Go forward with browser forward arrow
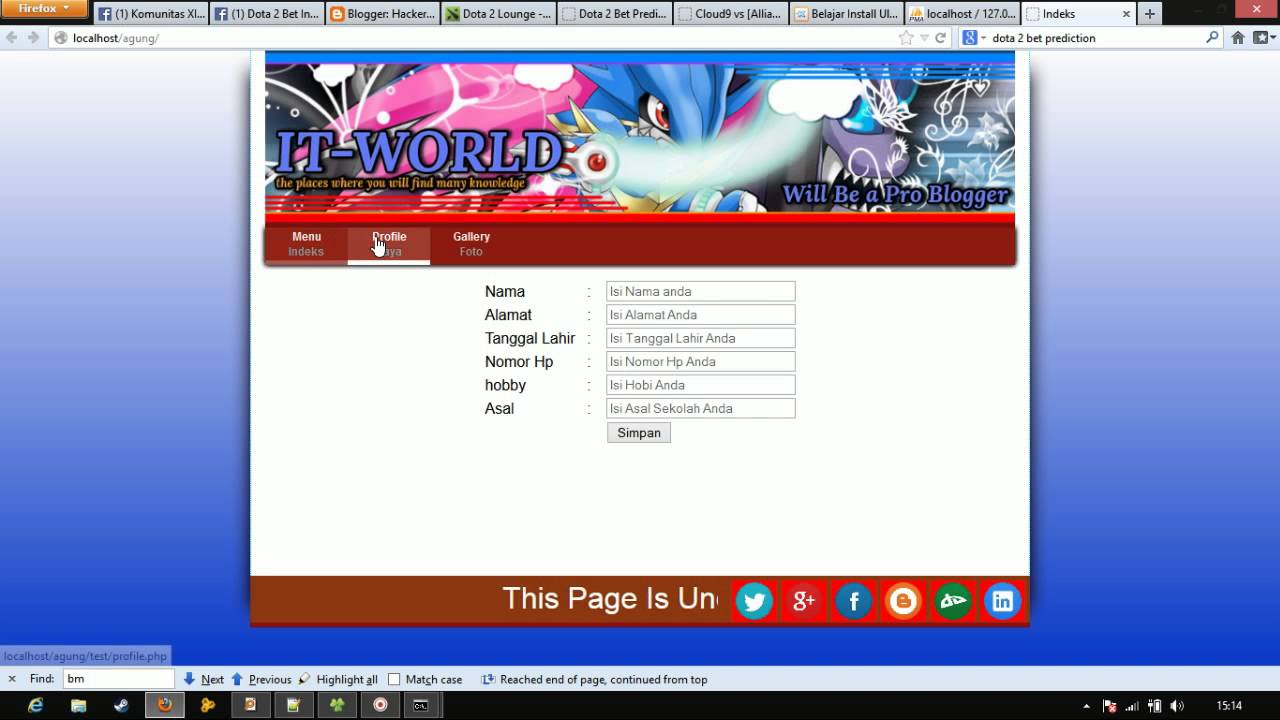 pos(33,38)
